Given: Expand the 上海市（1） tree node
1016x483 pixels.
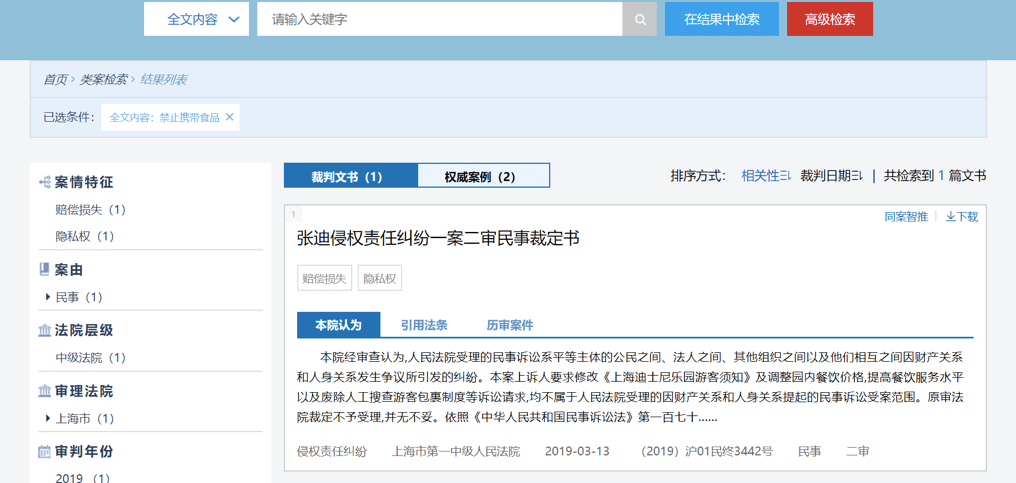Looking at the screenshot, I should tap(48, 418).
